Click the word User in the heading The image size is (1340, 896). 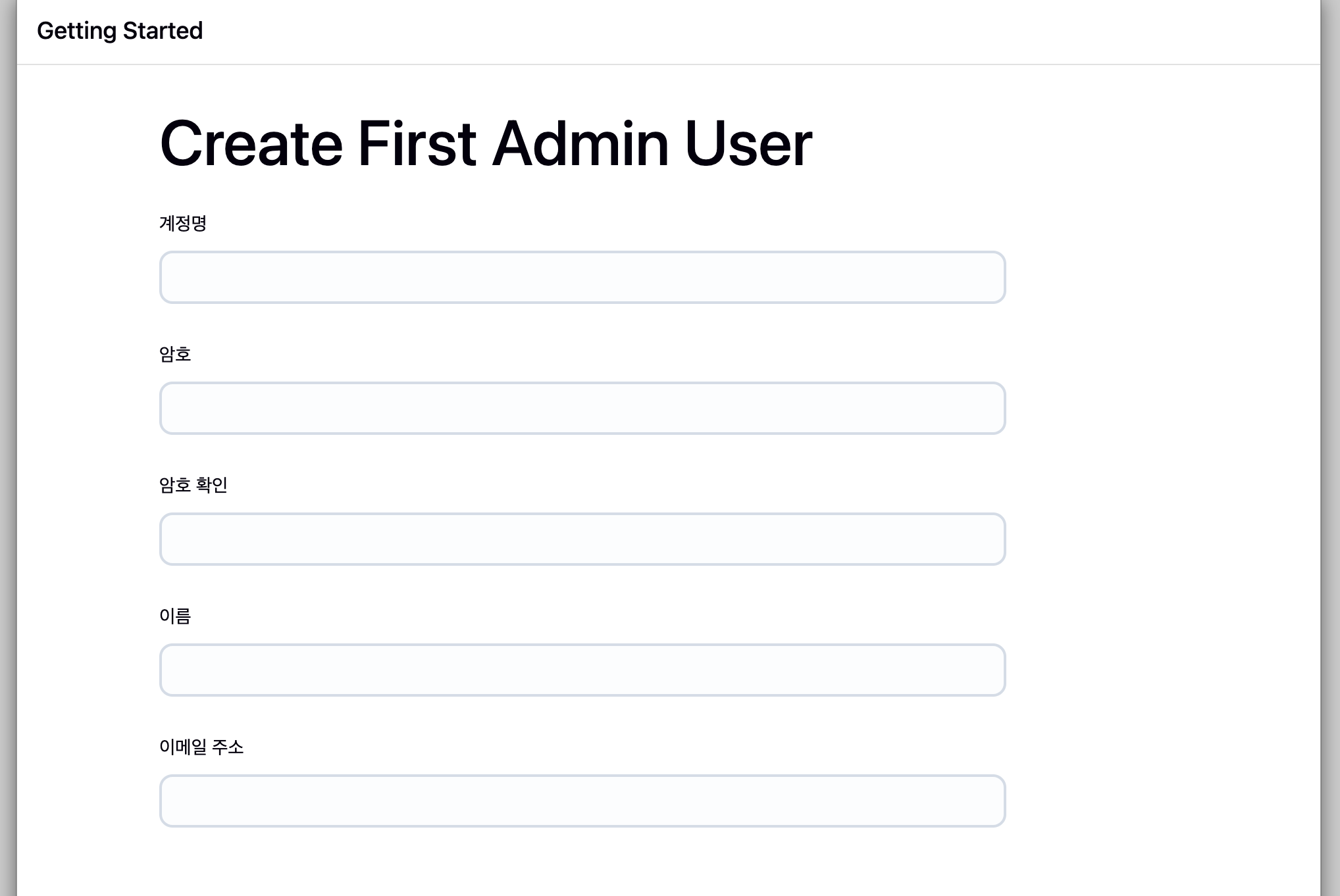(x=748, y=144)
